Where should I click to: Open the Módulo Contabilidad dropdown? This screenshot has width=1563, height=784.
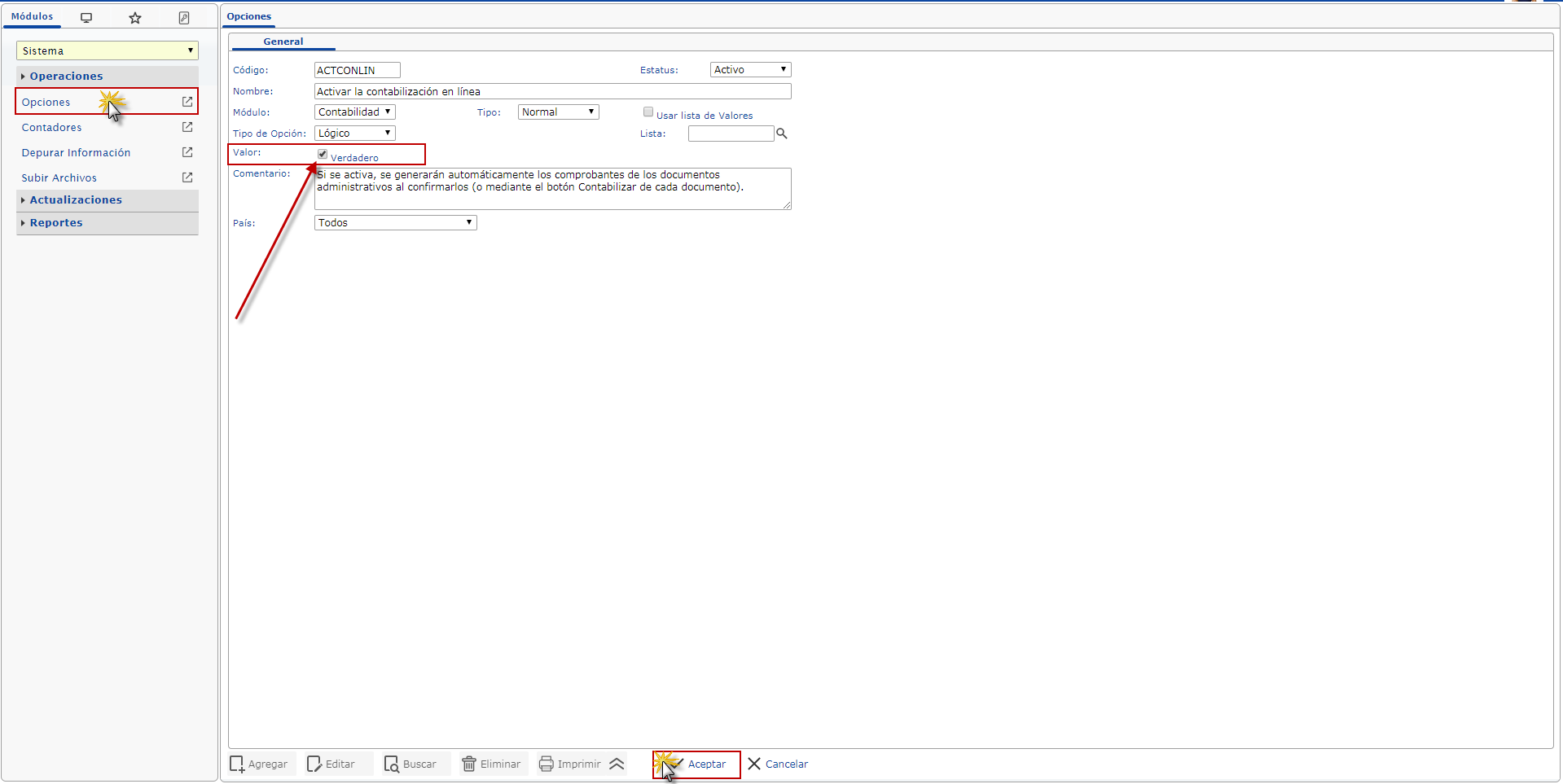(354, 112)
